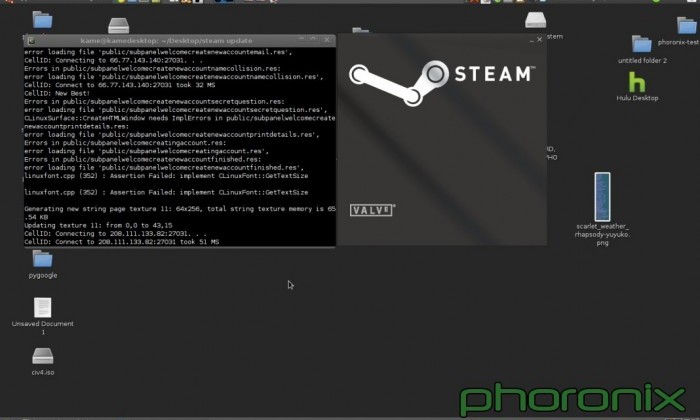Screen dimensions: 700x420
Task: Close the Steam splash window
Action: click(539, 40)
